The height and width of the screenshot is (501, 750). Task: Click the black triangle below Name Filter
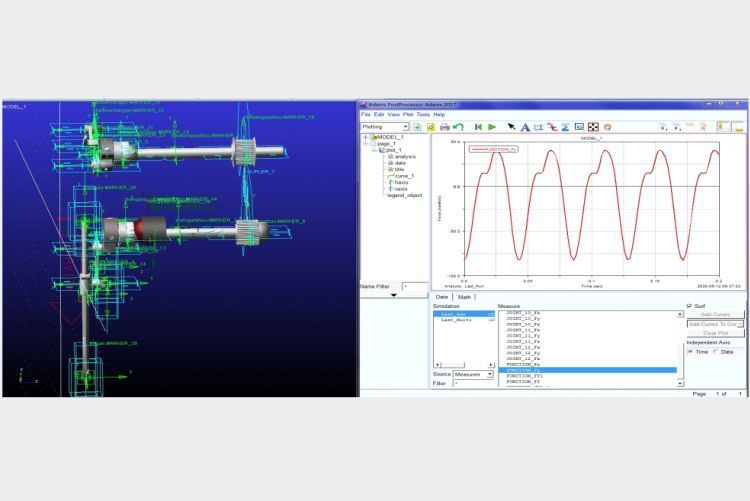394,295
